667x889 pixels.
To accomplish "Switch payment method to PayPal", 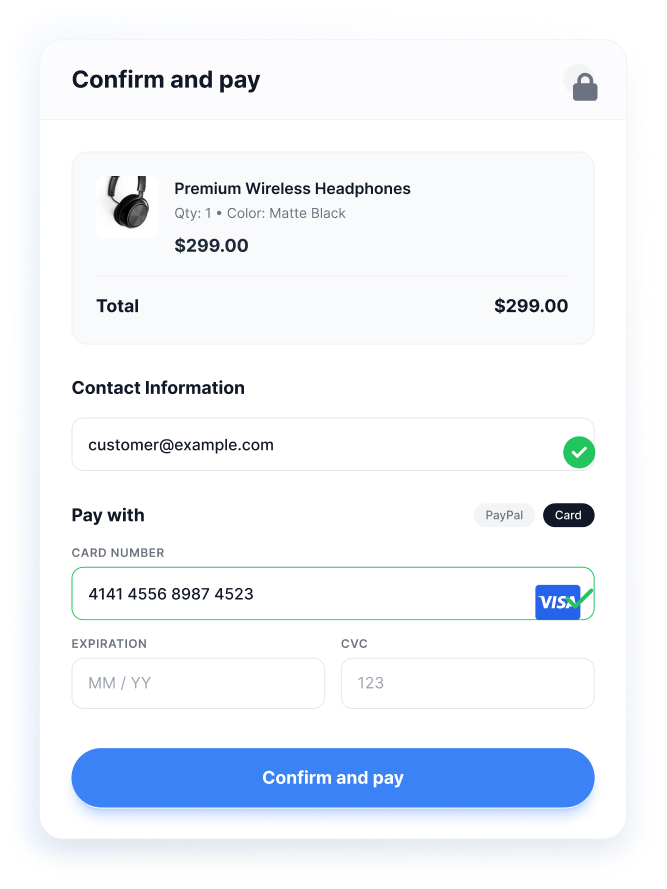I will (x=503, y=515).
